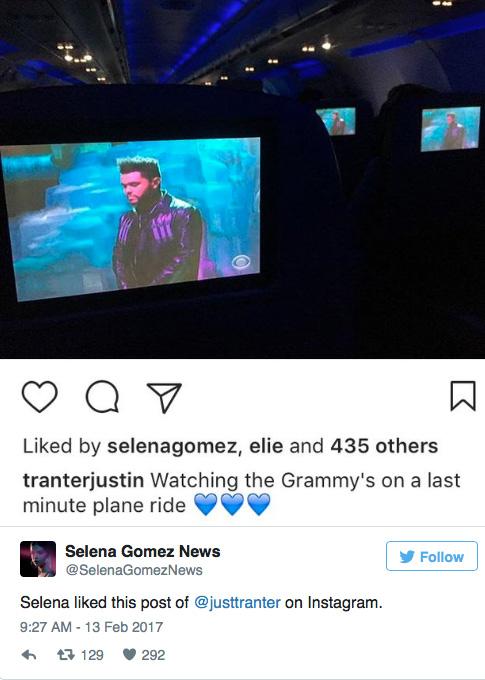Click the Twitter Follow button

point(432,556)
